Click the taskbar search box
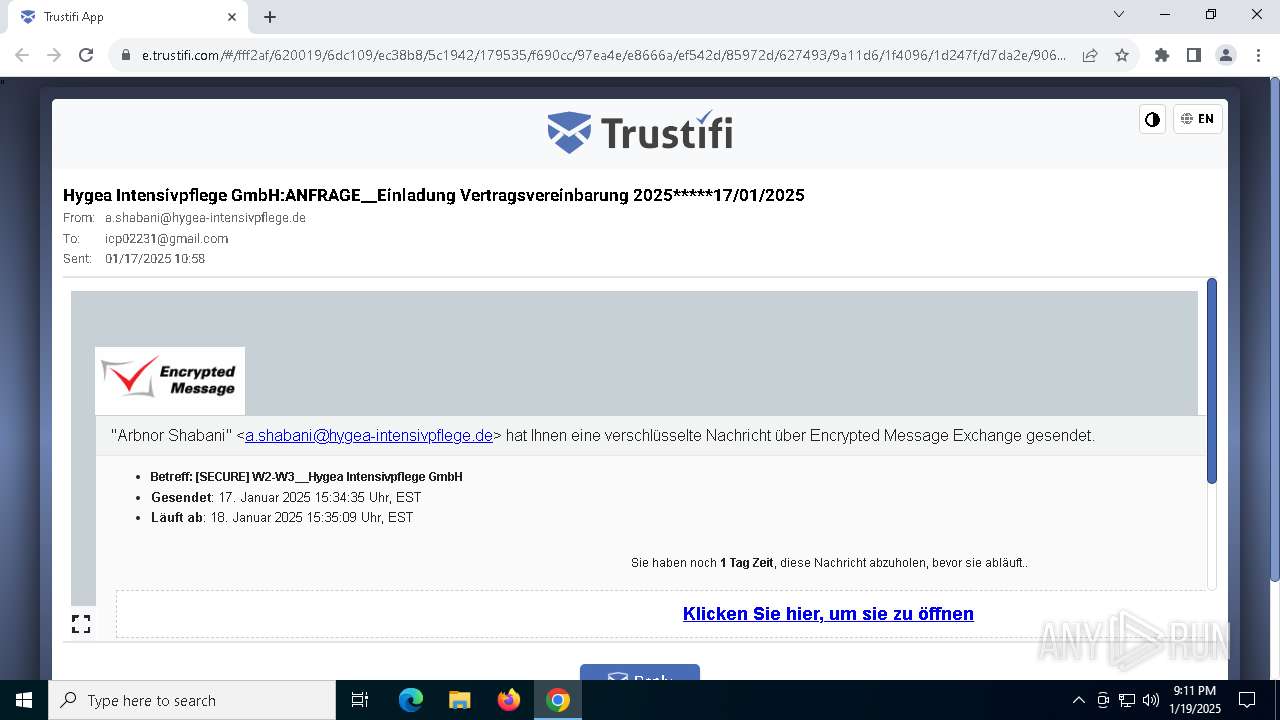Image resolution: width=1280 pixels, height=720 pixels. pyautogui.click(x=192, y=700)
